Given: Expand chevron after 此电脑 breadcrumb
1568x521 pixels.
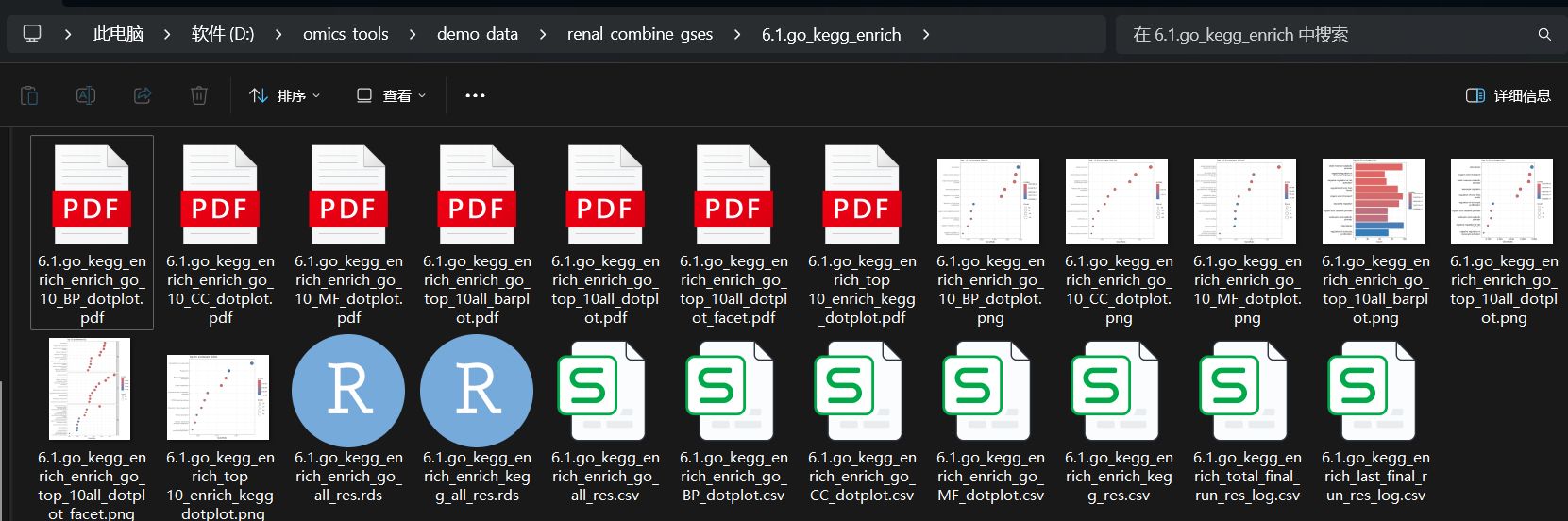Looking at the screenshot, I should [167, 34].
